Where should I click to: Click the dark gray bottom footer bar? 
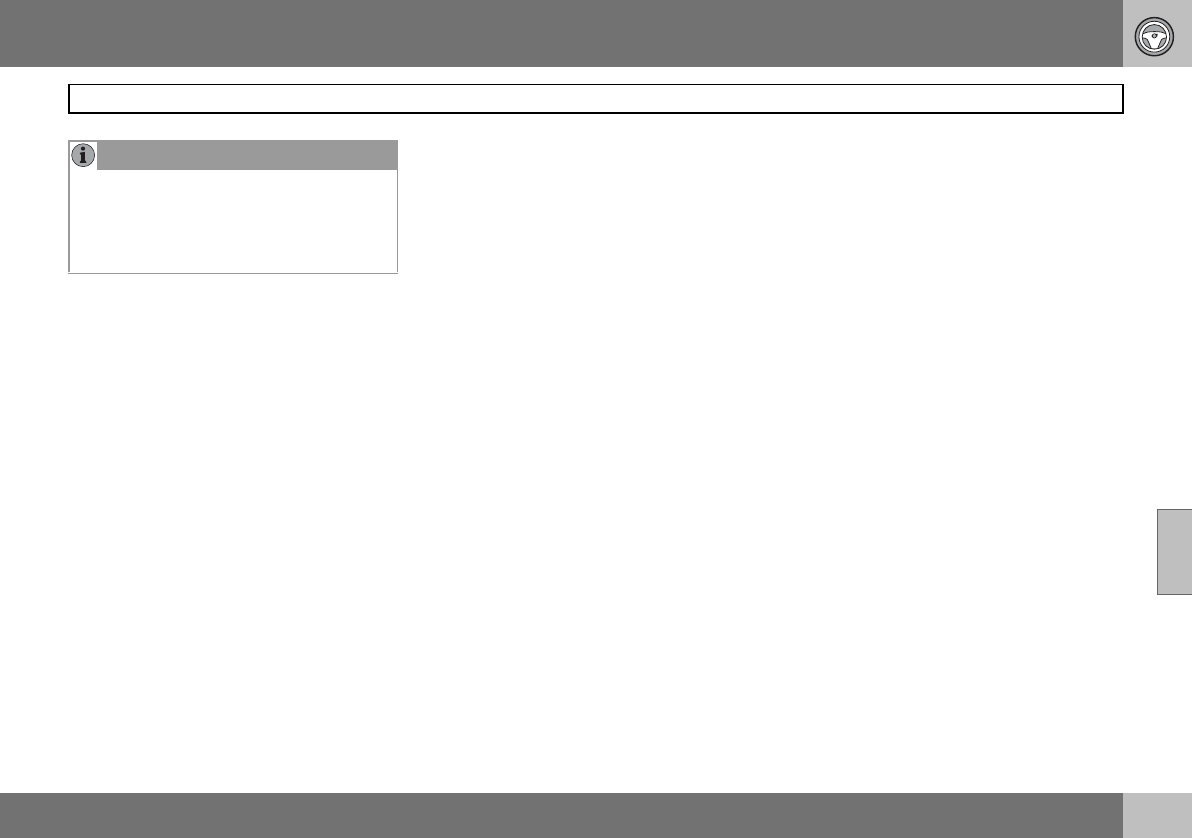pyautogui.click(x=561, y=815)
